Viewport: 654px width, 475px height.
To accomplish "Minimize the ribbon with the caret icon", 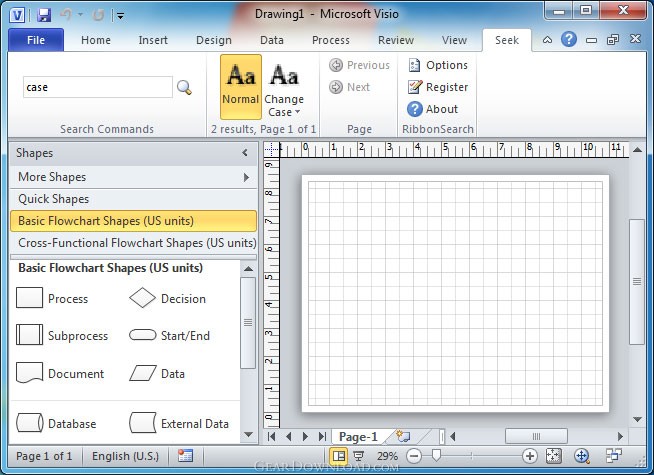I will pyautogui.click(x=547, y=40).
